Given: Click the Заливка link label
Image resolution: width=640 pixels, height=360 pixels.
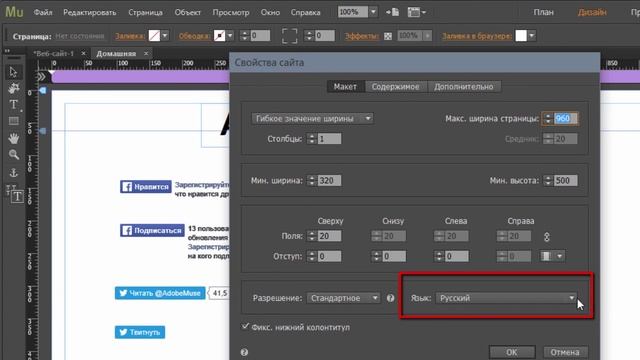Looking at the screenshot, I should point(129,36).
